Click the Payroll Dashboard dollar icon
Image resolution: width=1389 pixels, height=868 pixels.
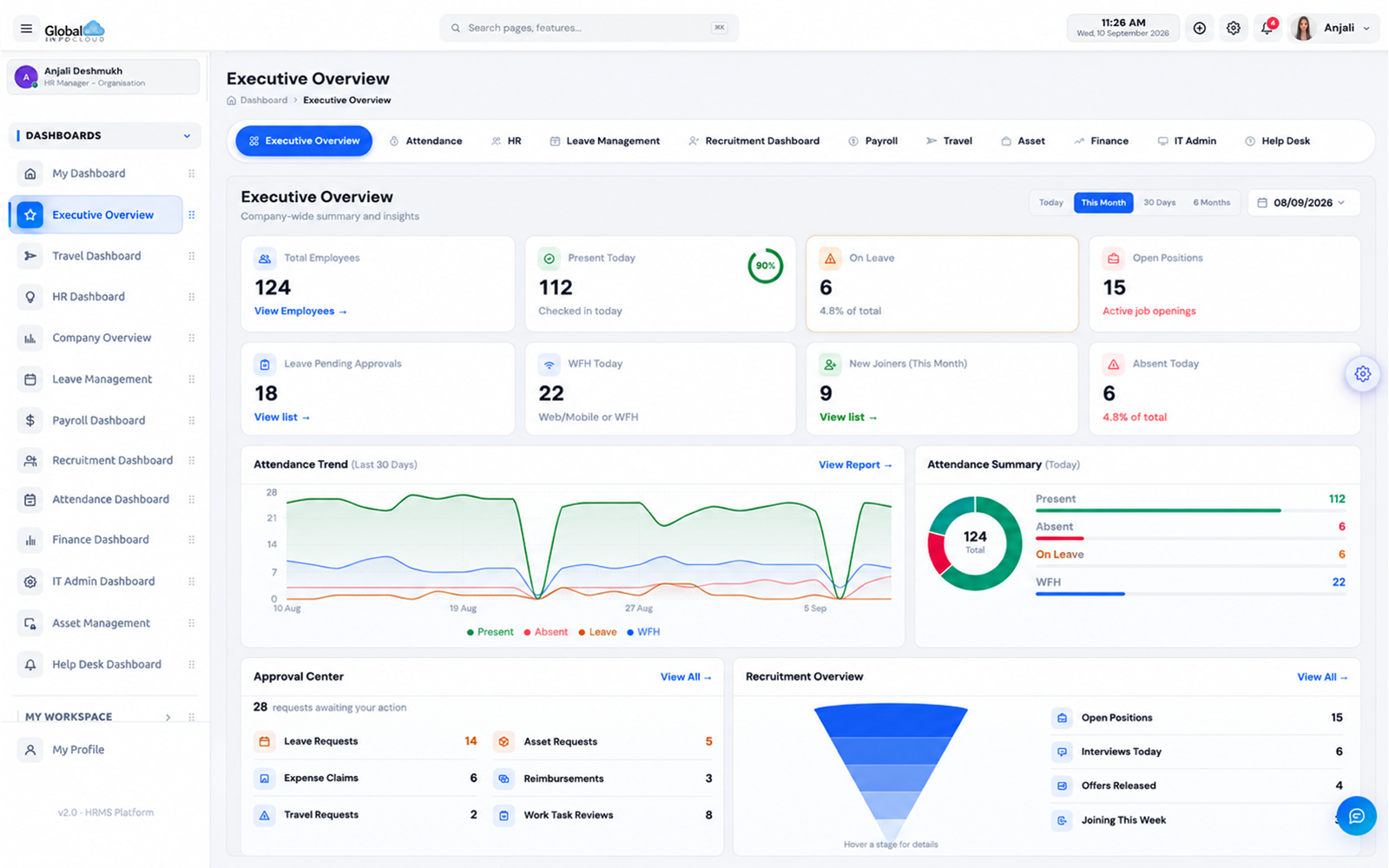click(x=30, y=420)
